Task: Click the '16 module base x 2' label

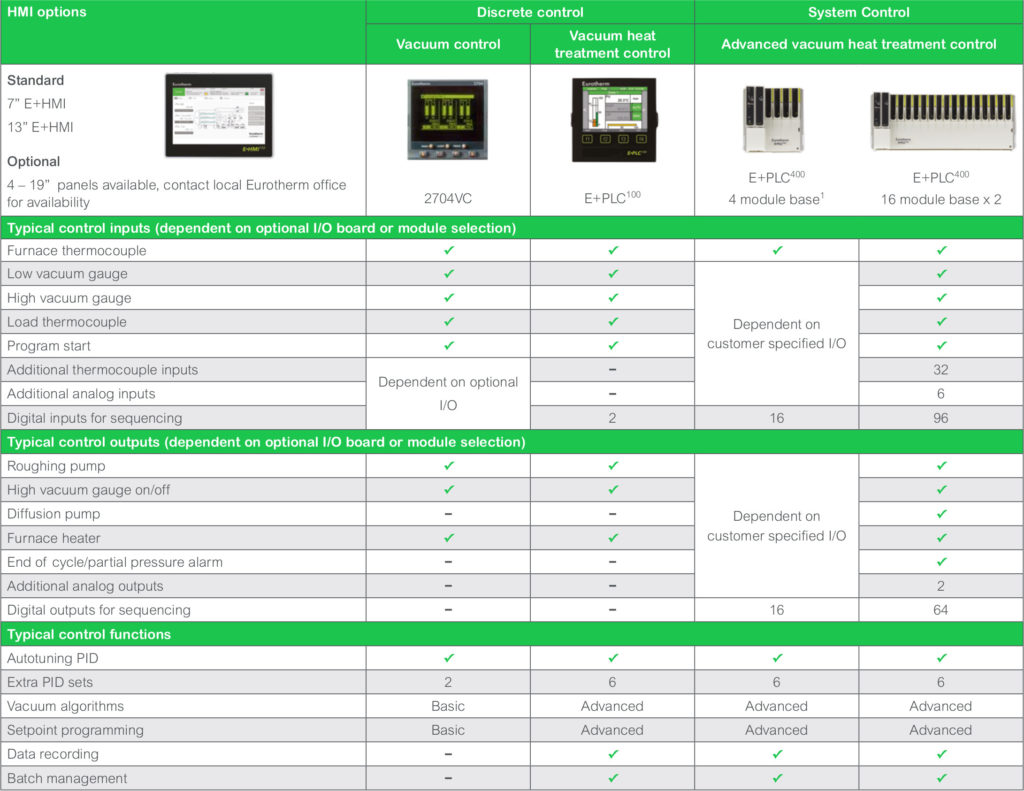Action: point(941,199)
